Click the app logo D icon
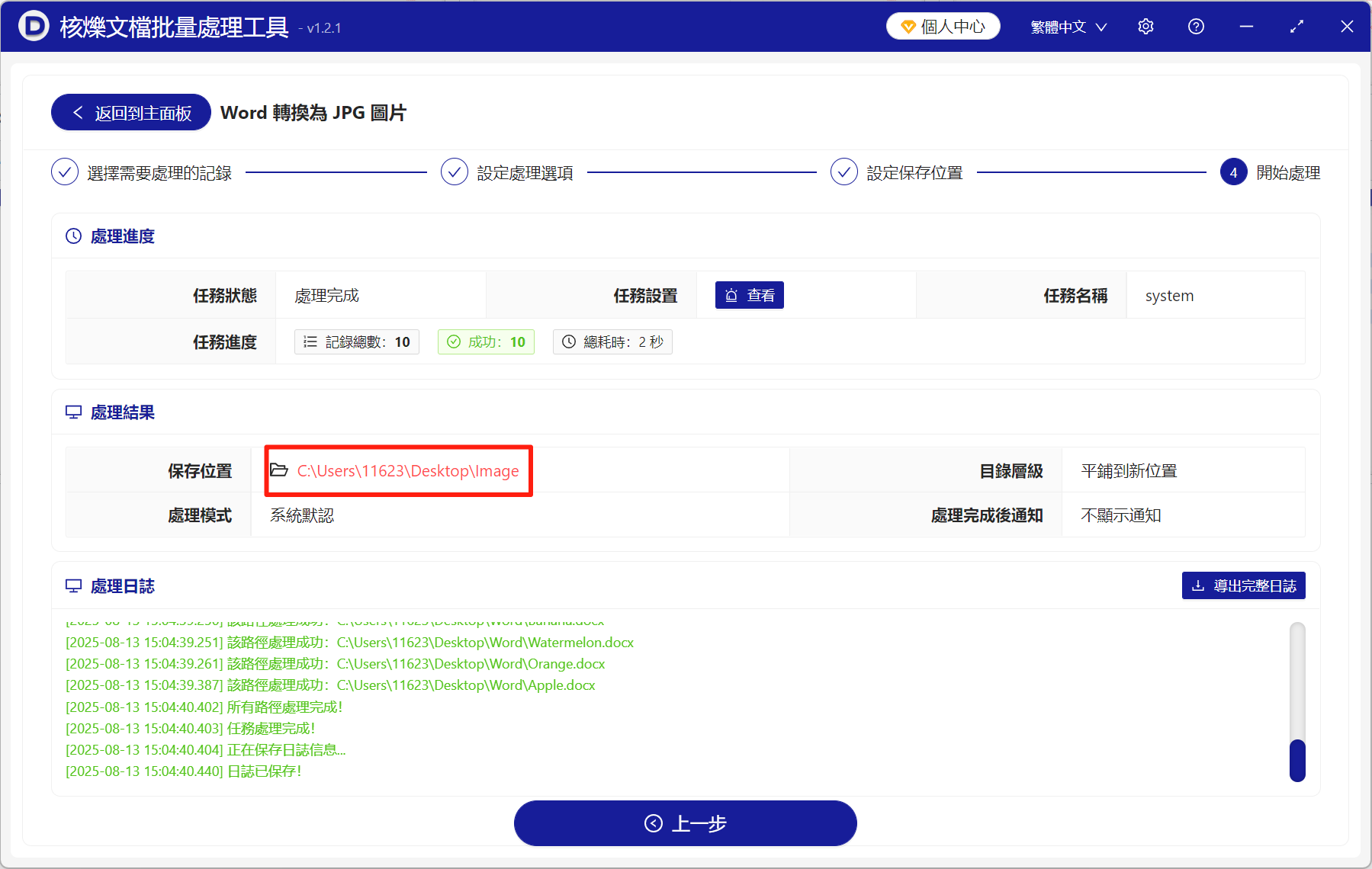The width and height of the screenshot is (1372, 869). (33, 25)
